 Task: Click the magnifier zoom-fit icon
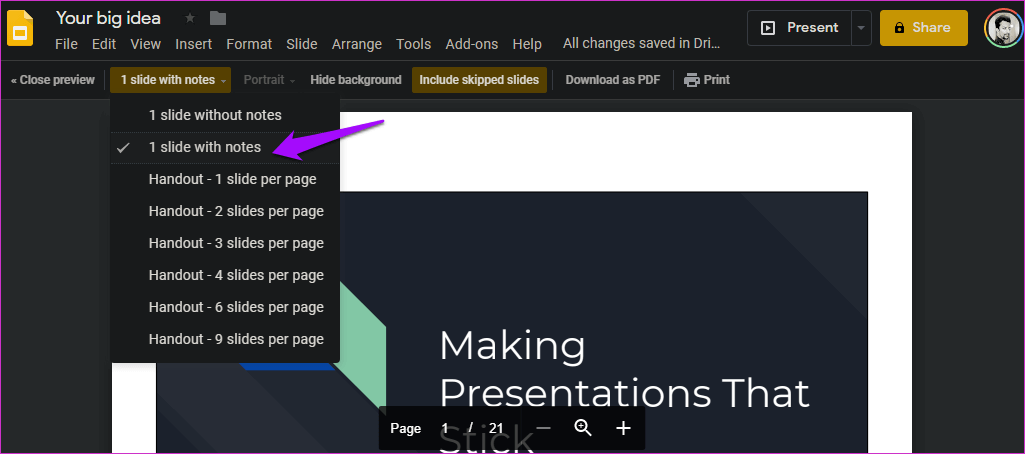click(583, 428)
